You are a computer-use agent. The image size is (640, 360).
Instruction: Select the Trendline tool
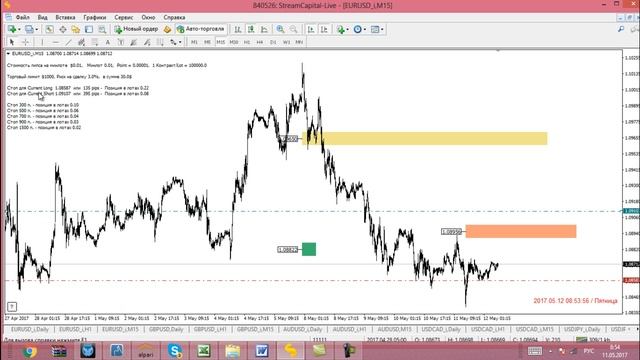(69, 42)
